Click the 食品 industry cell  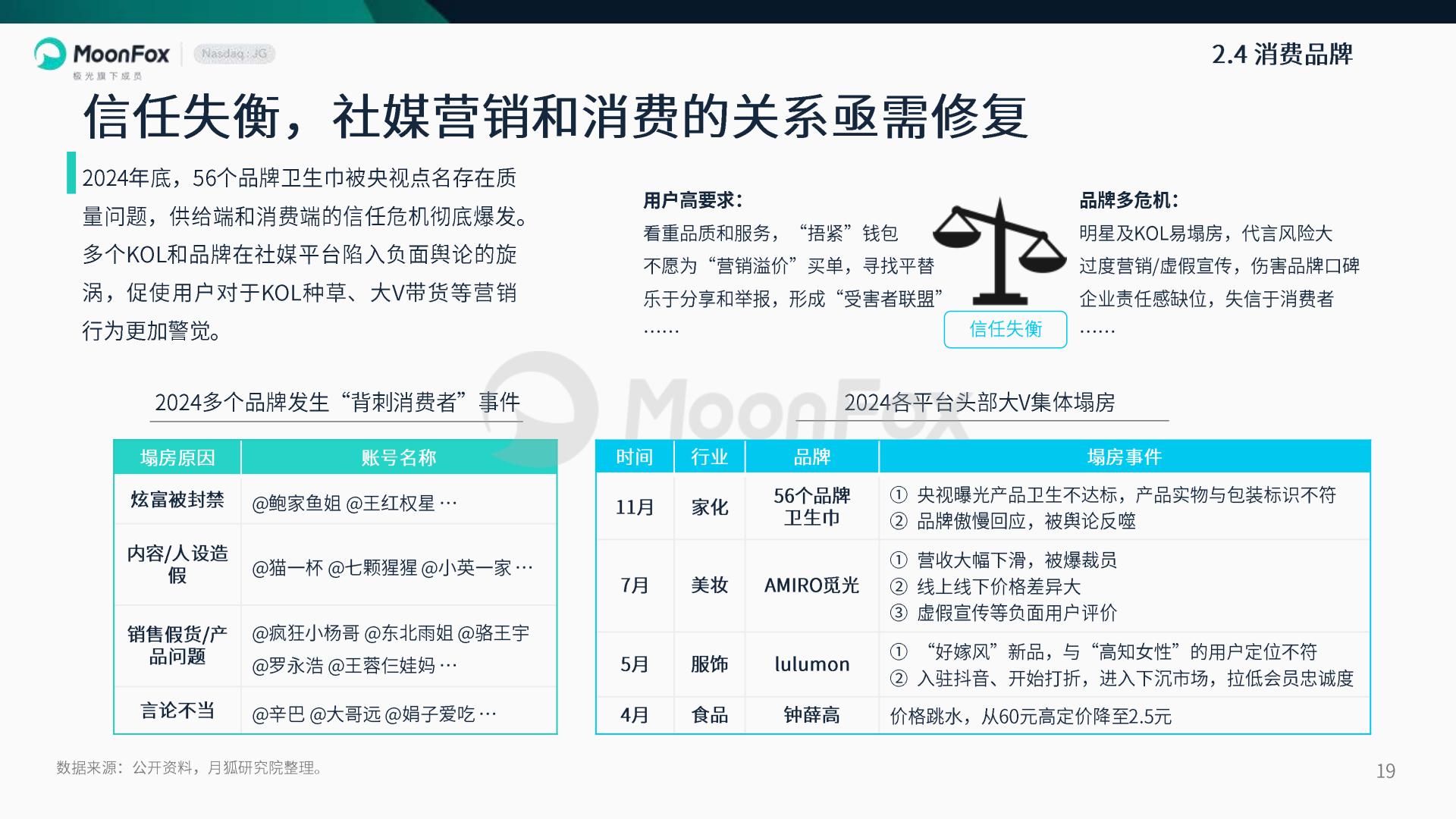click(710, 715)
